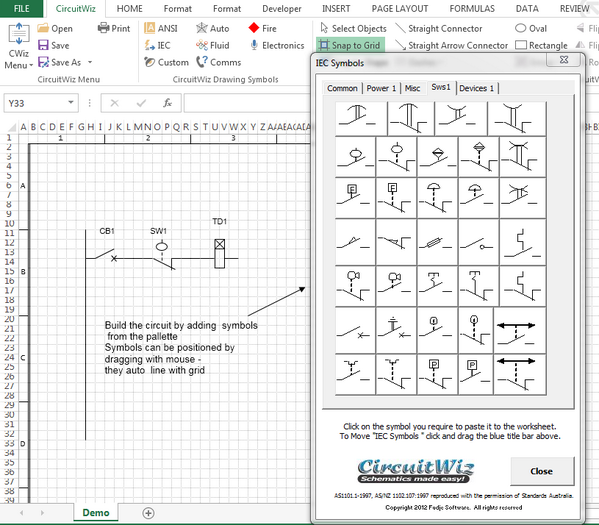This screenshot has width=599, height=525.
Task: Switch to the HOME ribbon tab
Action: (x=130, y=8)
